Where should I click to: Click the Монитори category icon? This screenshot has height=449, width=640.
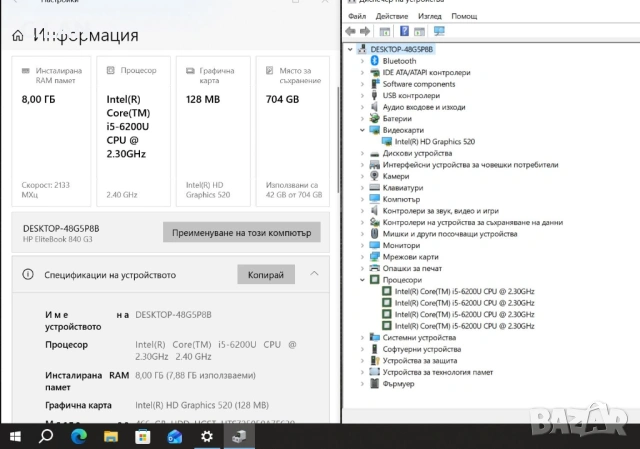tap(374, 245)
